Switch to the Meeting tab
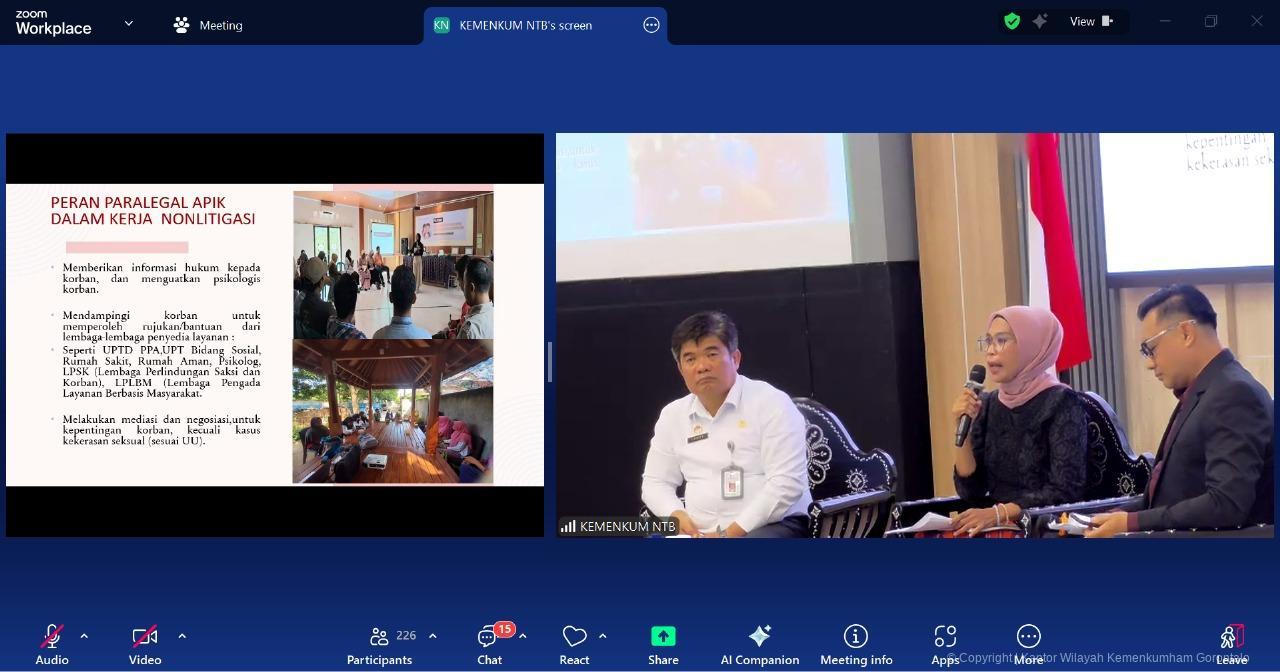The height and width of the screenshot is (672, 1280). [x=208, y=25]
